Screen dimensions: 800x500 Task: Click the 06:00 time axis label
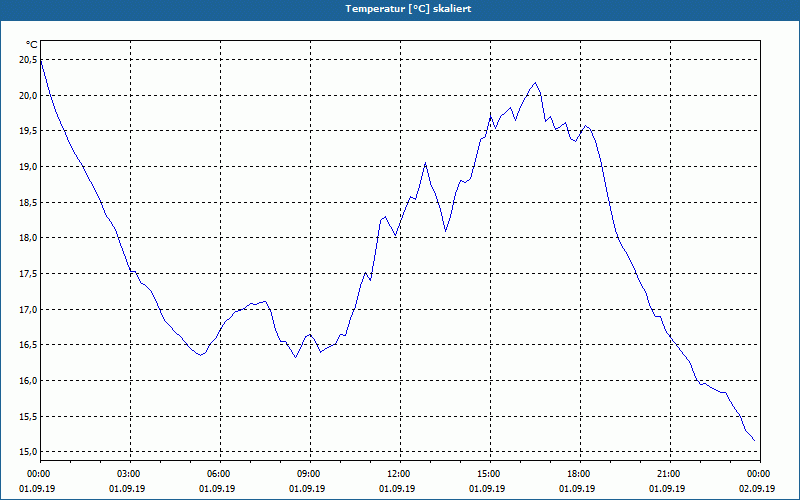point(220,474)
